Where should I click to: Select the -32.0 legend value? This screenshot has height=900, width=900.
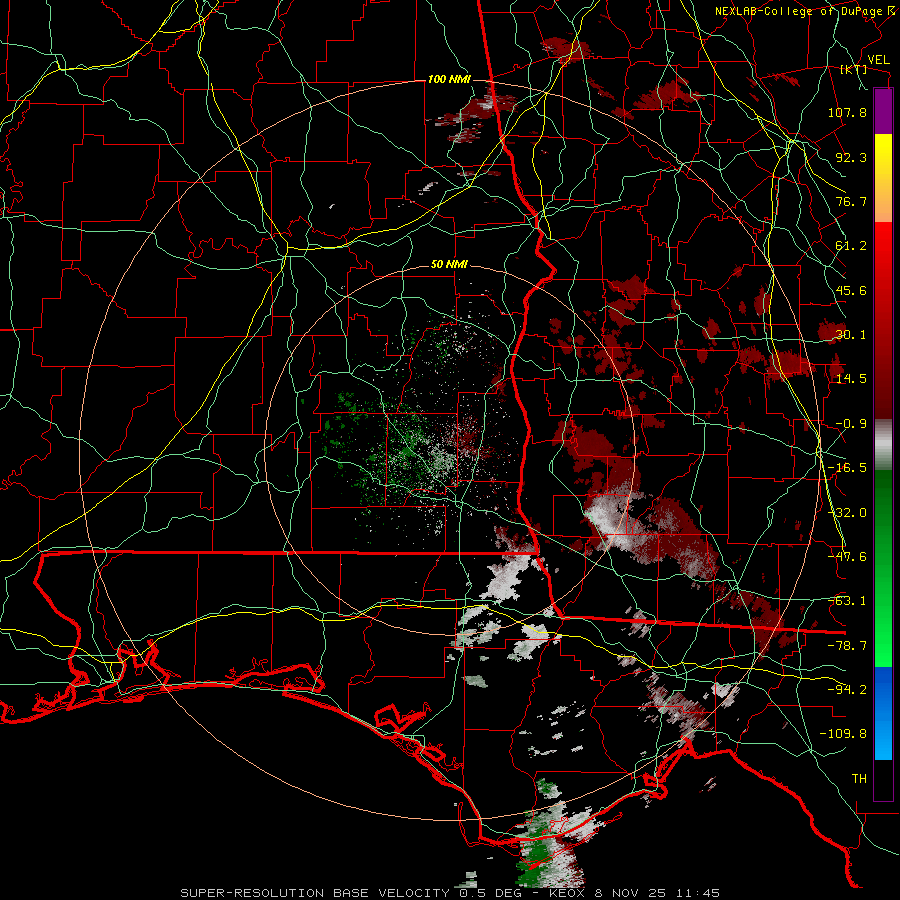(847, 513)
